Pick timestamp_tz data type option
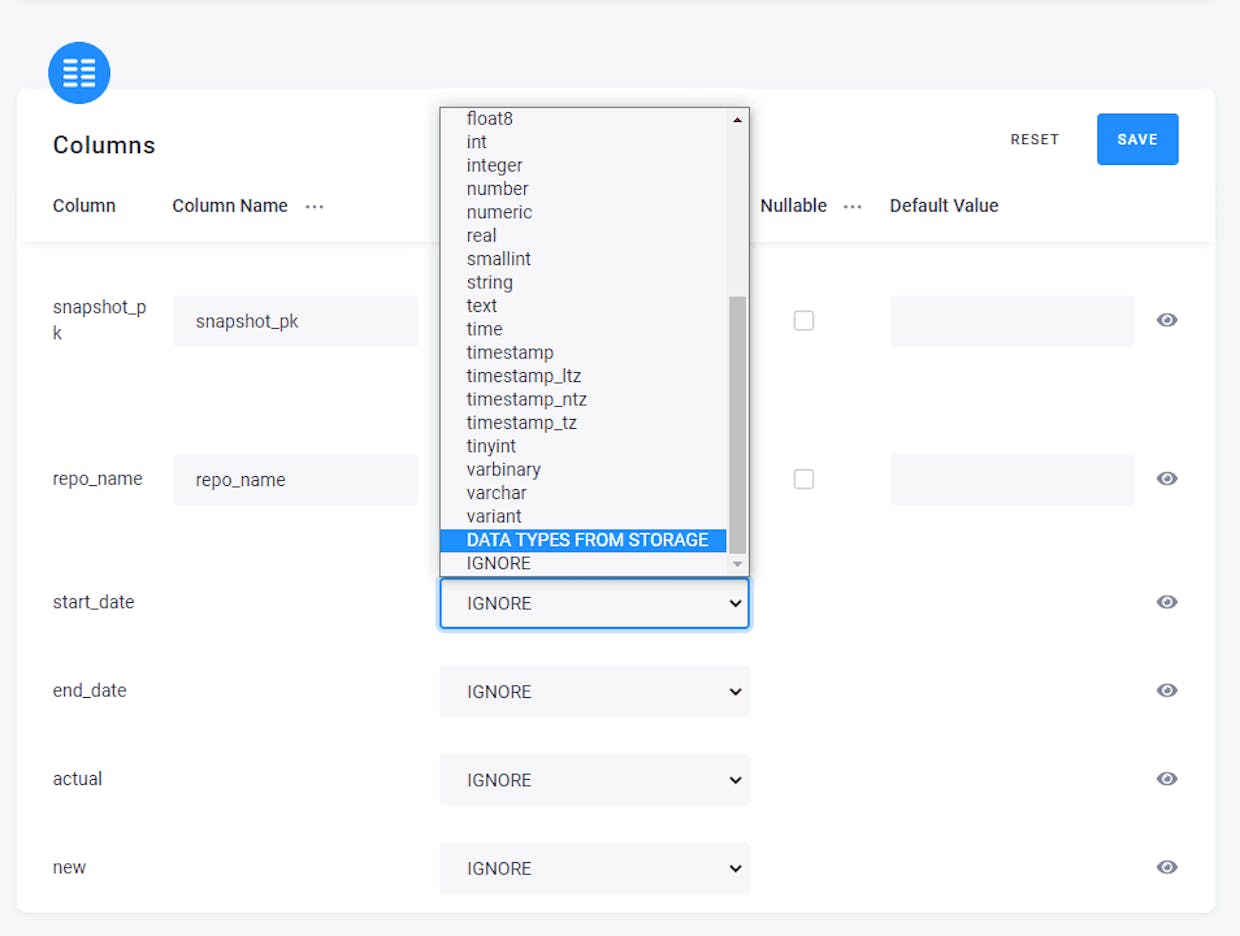Screen dimensions: 1240x936 pyautogui.click(x=583, y=423)
